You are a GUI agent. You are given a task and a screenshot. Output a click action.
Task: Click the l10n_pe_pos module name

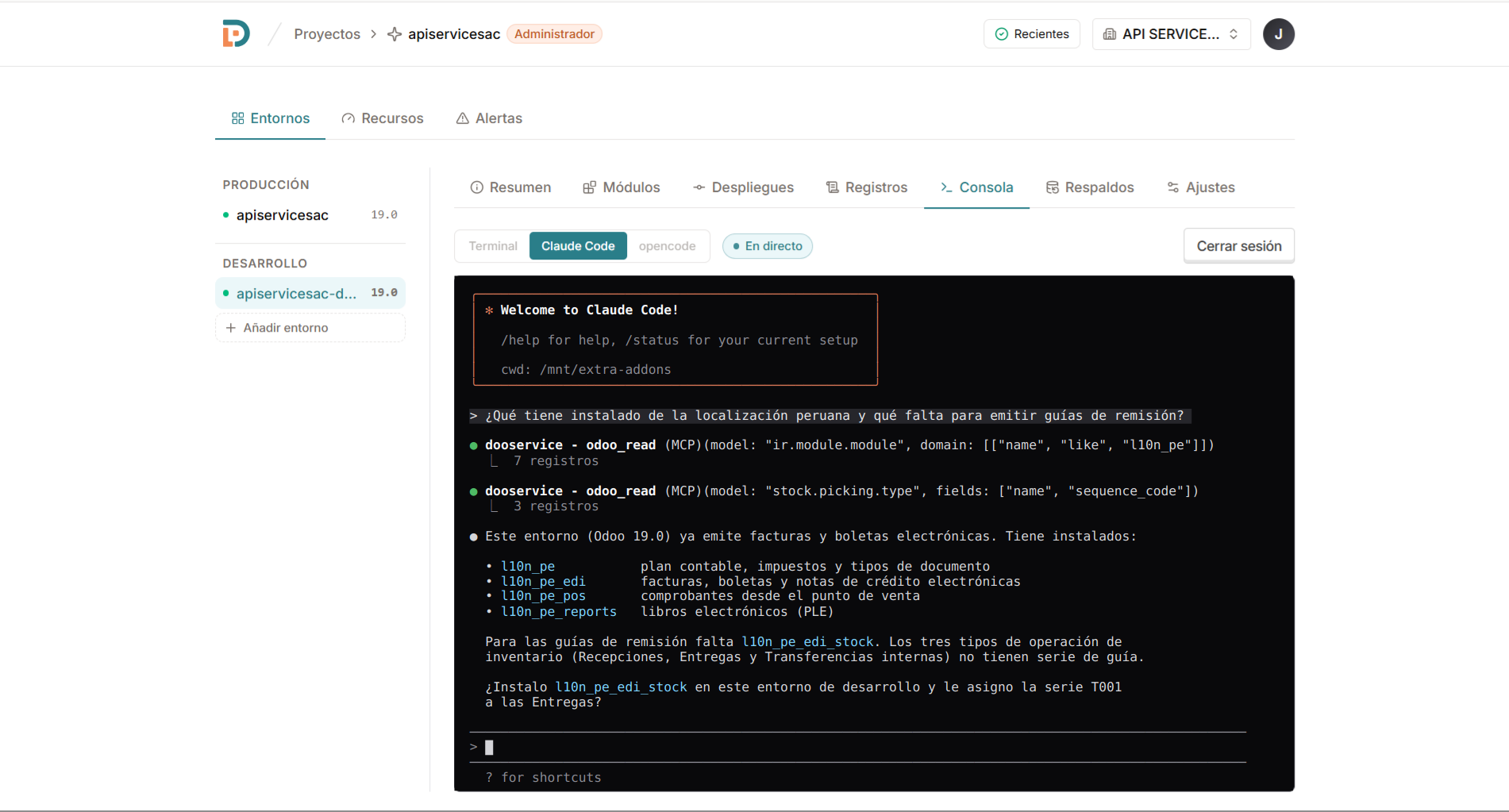click(x=543, y=596)
